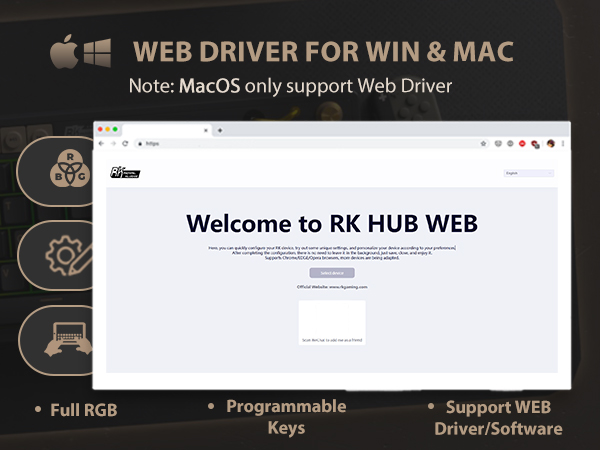Open the dark red extension icon with badge
This screenshot has height=450, width=600.
[x=535, y=144]
